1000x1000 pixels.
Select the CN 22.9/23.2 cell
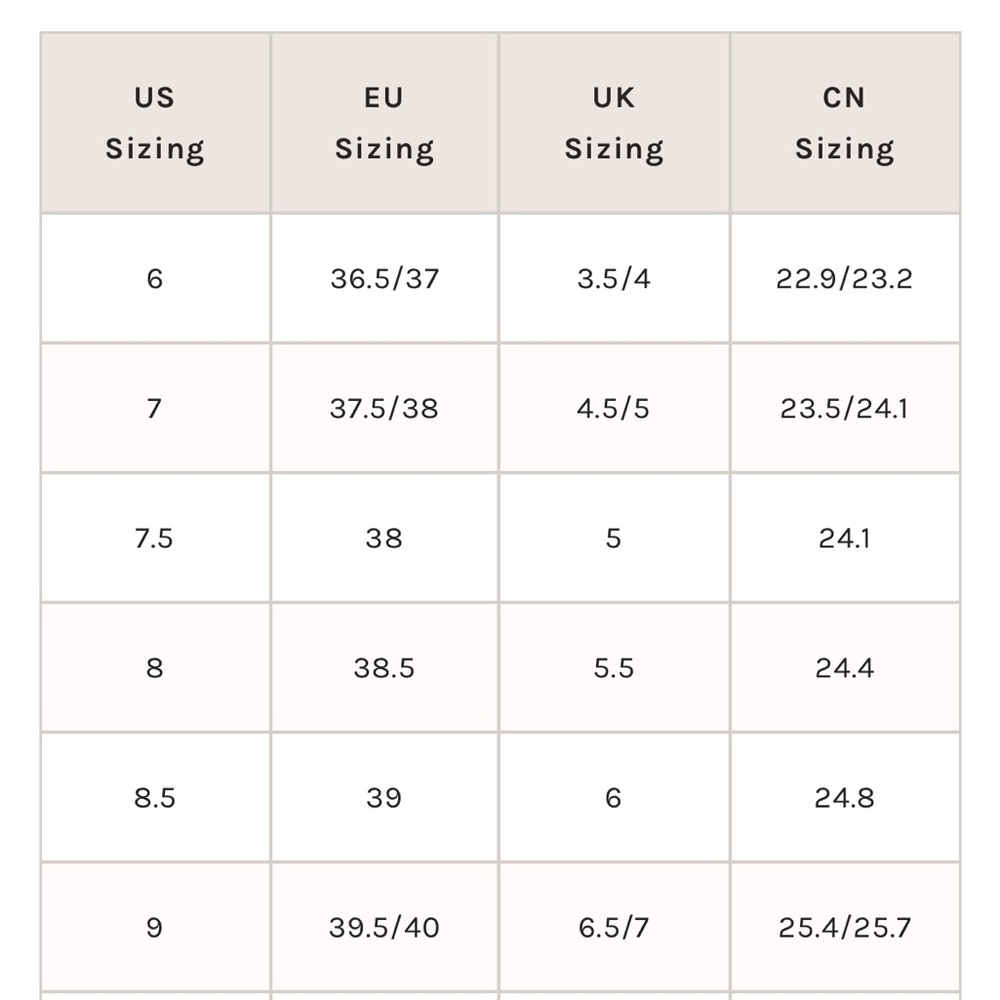845,279
